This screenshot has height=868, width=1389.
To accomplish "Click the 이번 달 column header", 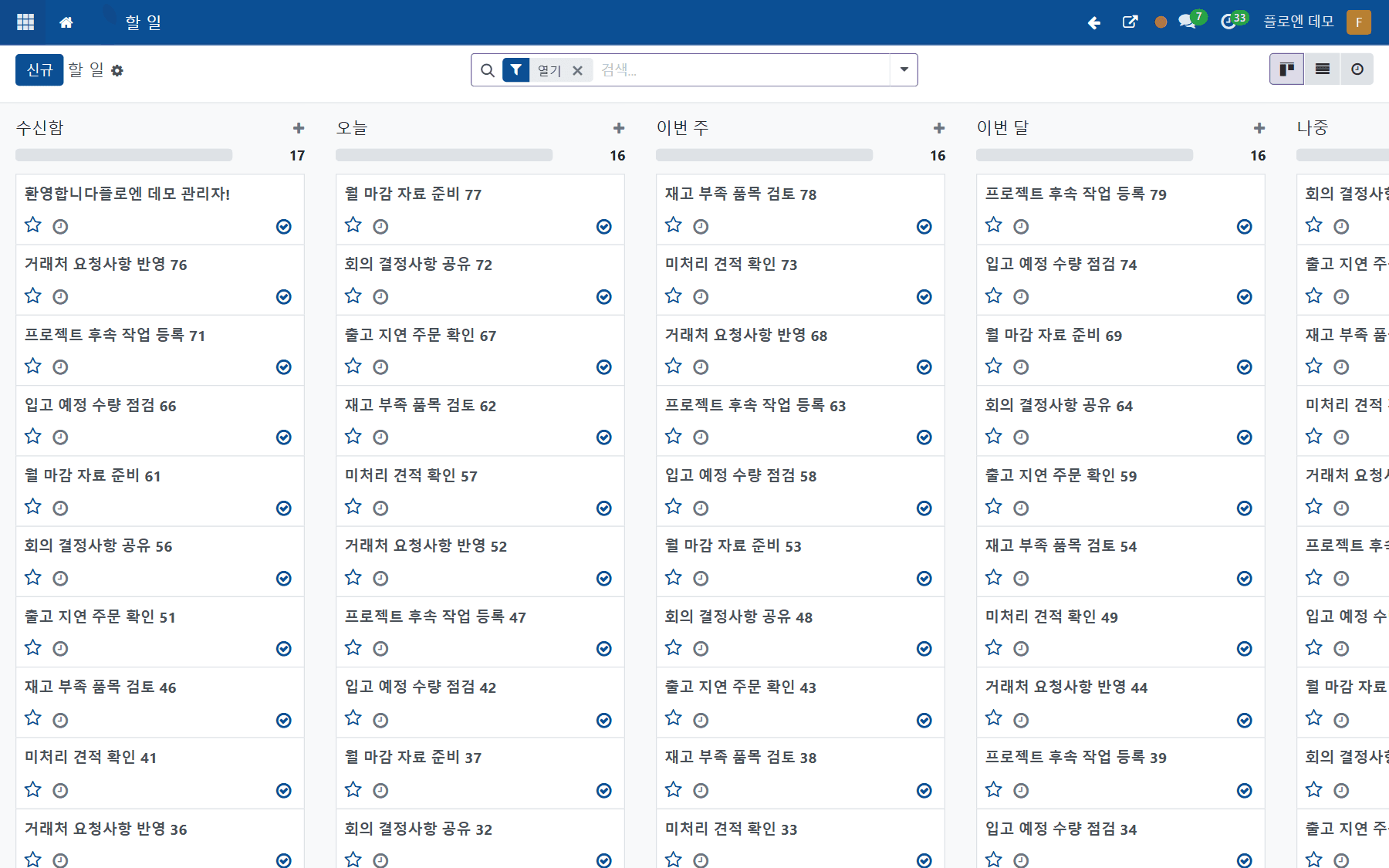I will pyautogui.click(x=1003, y=128).
